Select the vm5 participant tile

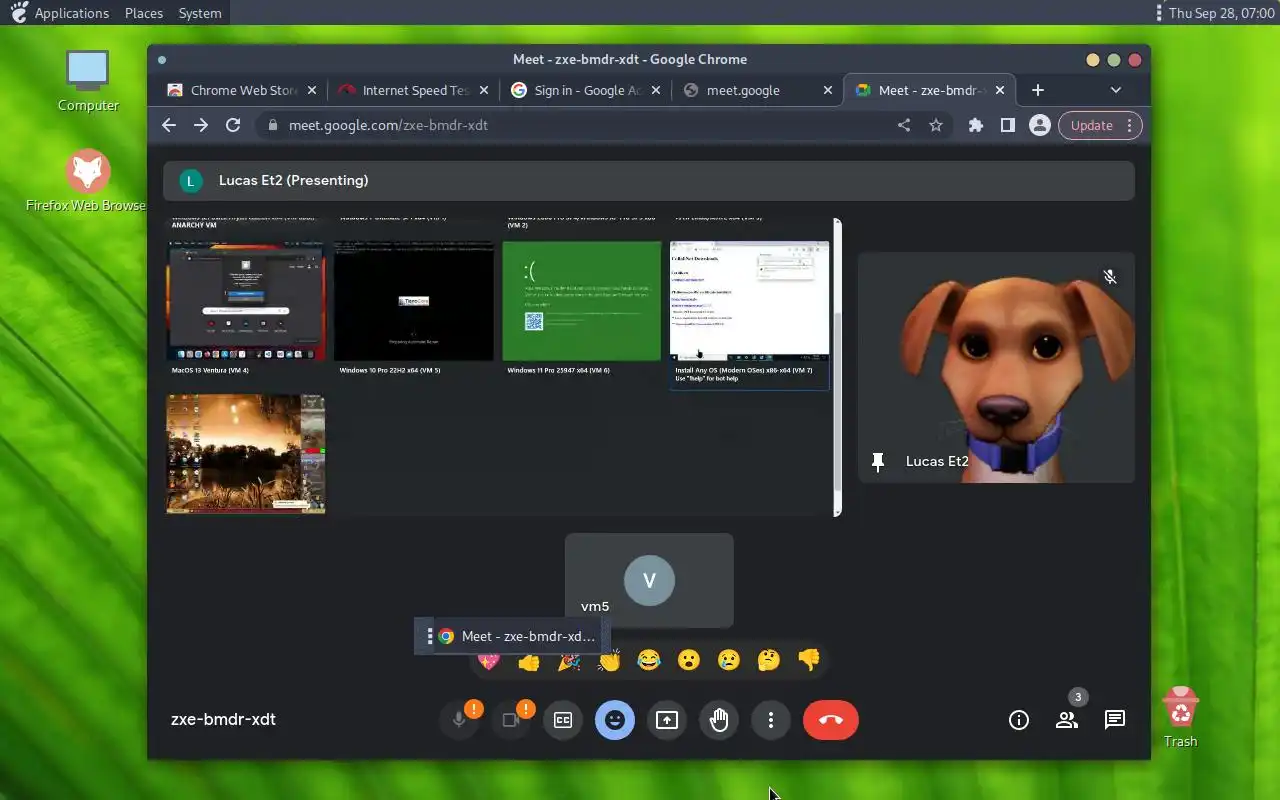(649, 580)
